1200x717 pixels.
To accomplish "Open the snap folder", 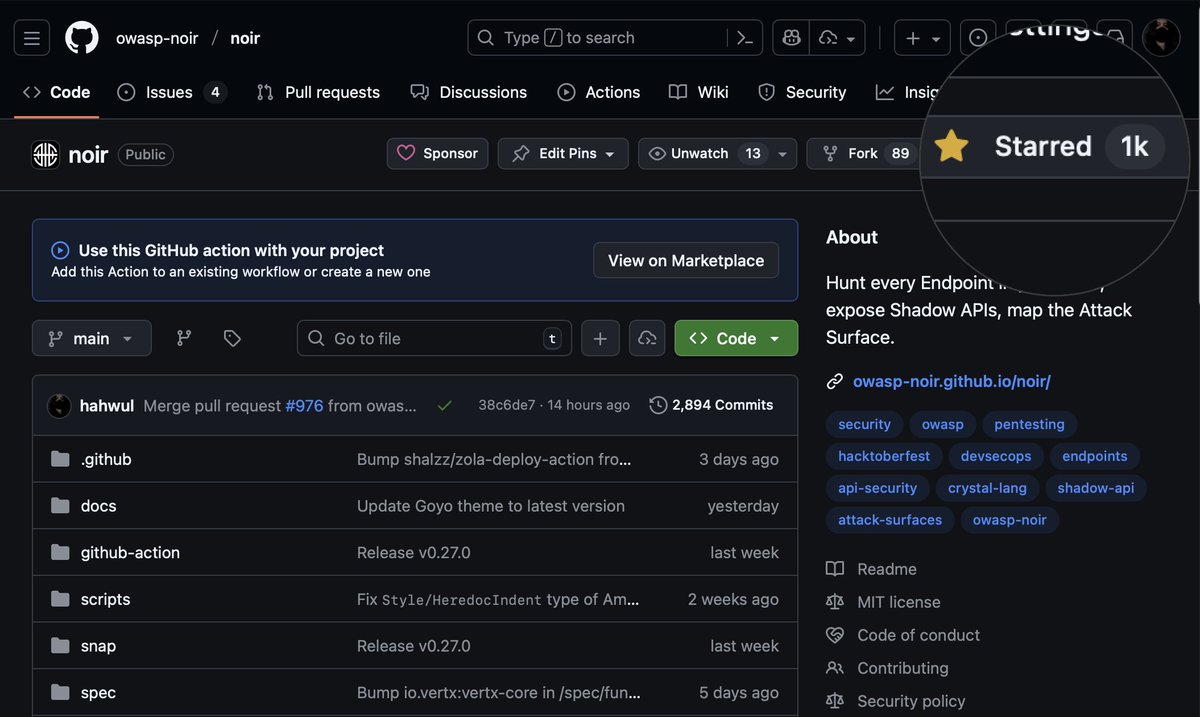I will click(98, 646).
